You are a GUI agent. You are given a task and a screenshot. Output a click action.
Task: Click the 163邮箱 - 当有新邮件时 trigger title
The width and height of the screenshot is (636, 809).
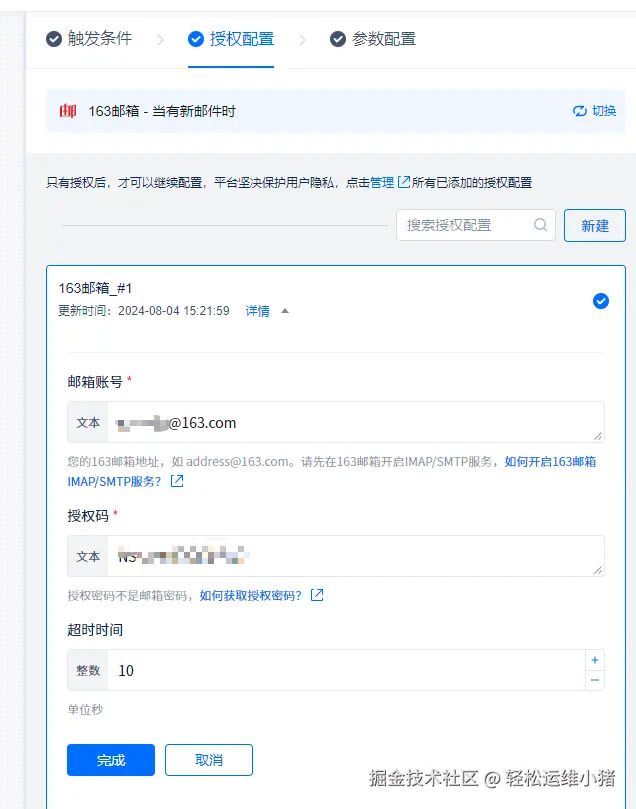(x=162, y=111)
